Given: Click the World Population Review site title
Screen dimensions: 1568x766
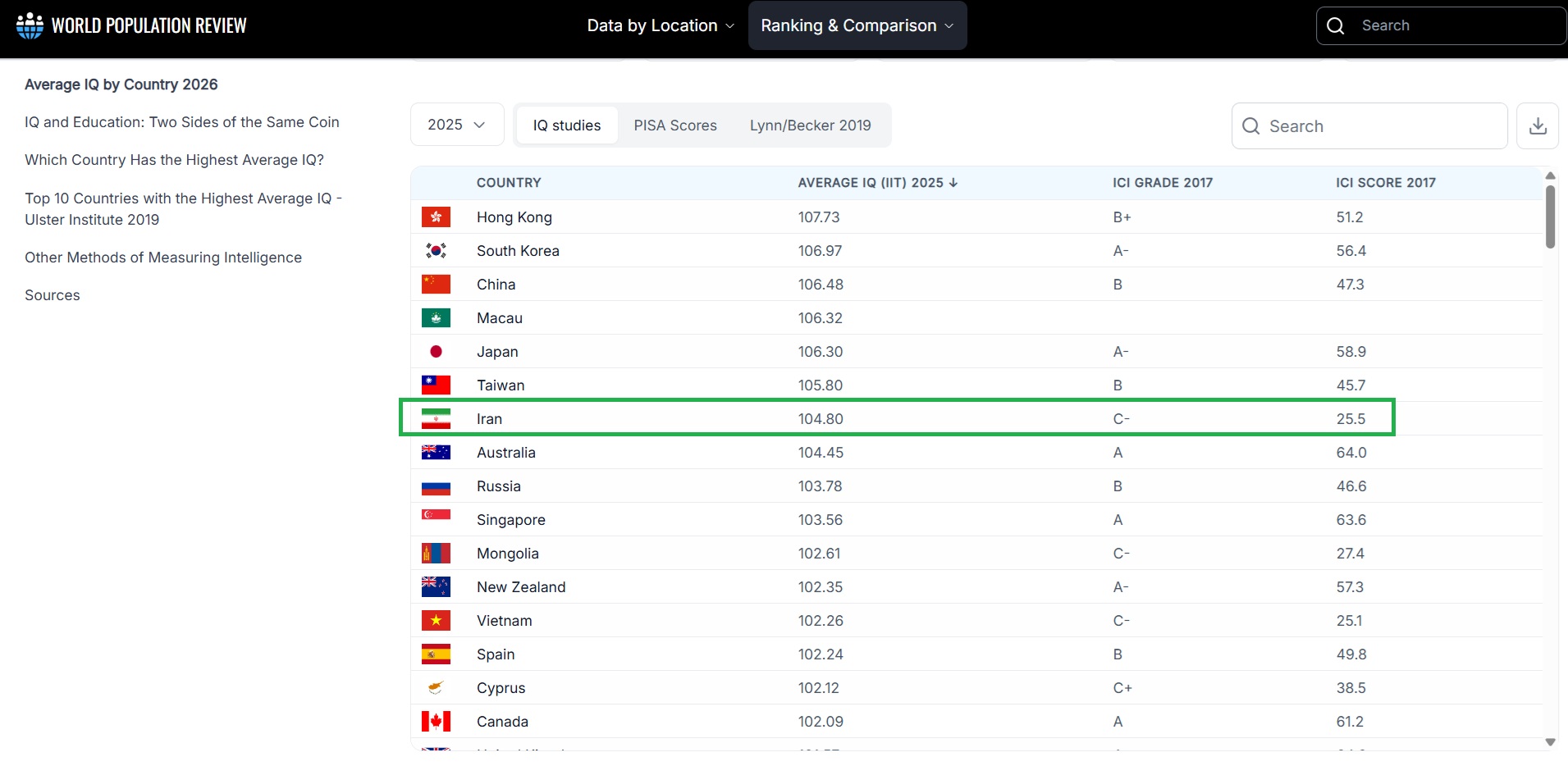Looking at the screenshot, I should coord(149,25).
